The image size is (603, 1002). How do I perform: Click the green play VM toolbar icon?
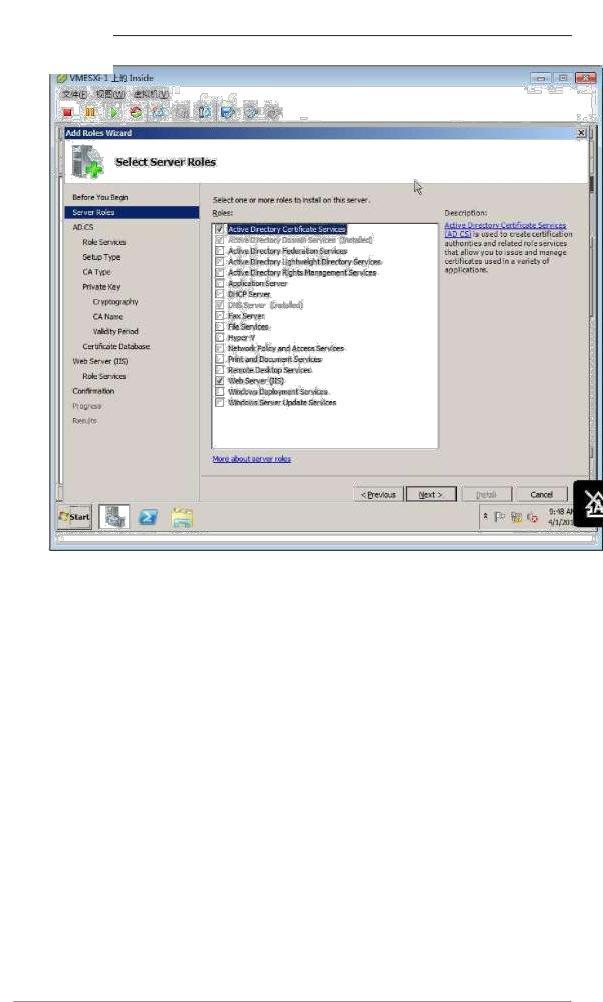[114, 112]
